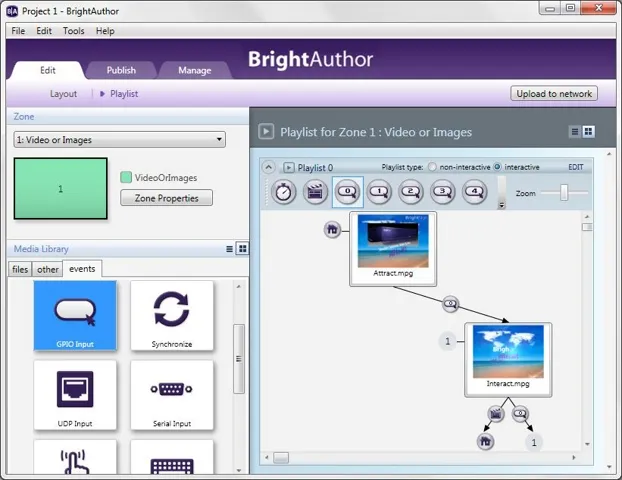This screenshot has height=480, width=622.
Task: Open the Edit menu
Action: pyautogui.click(x=44, y=31)
